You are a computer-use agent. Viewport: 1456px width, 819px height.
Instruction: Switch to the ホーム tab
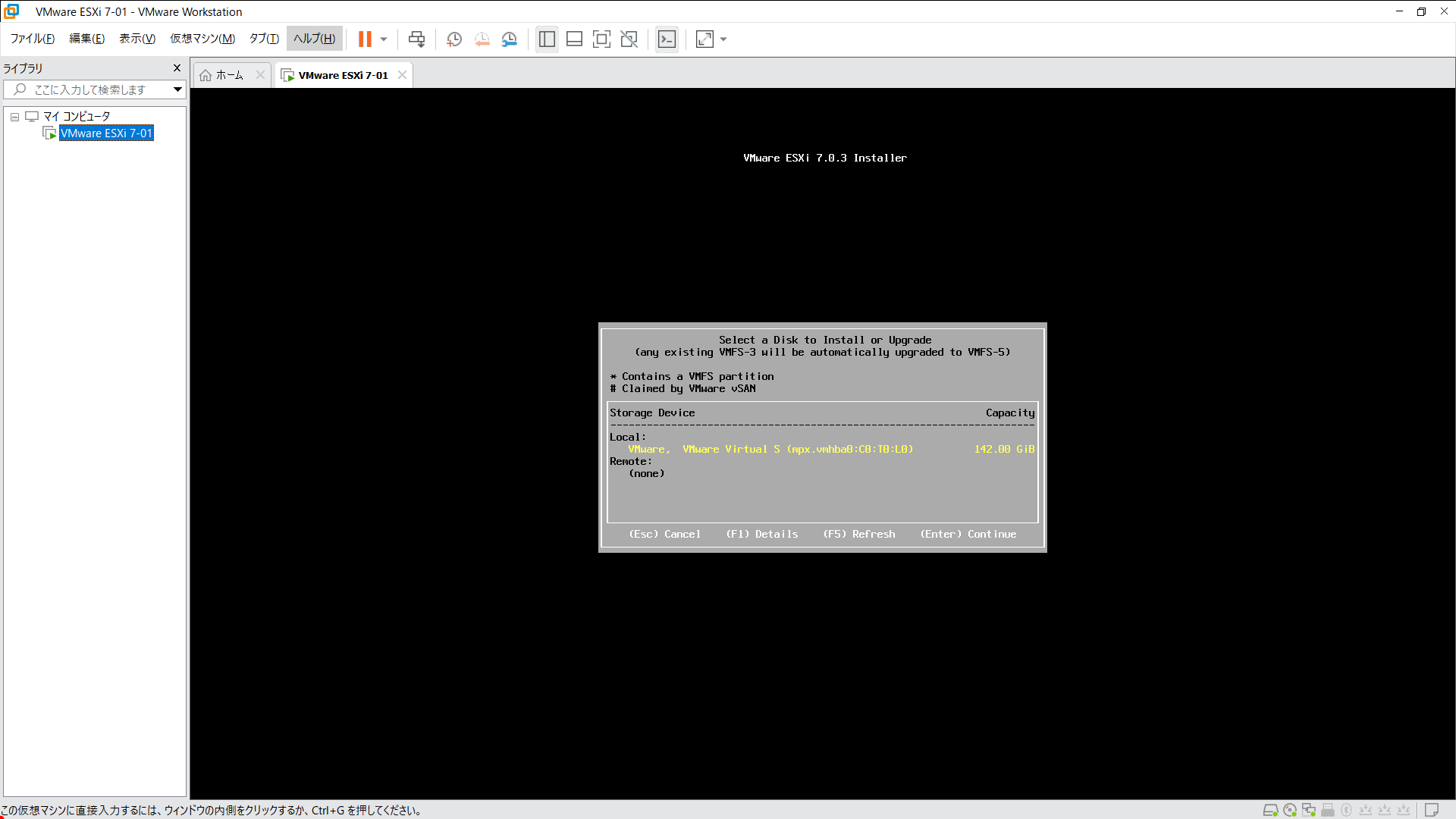click(x=229, y=75)
